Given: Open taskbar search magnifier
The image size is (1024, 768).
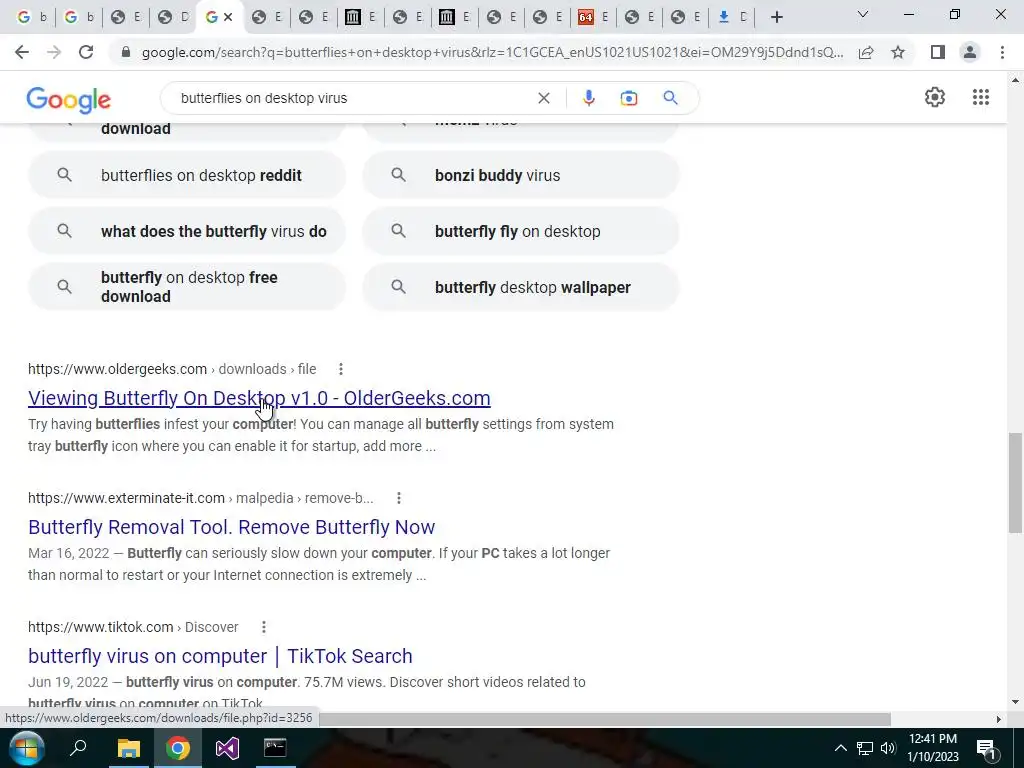Looking at the screenshot, I should coord(78,748).
